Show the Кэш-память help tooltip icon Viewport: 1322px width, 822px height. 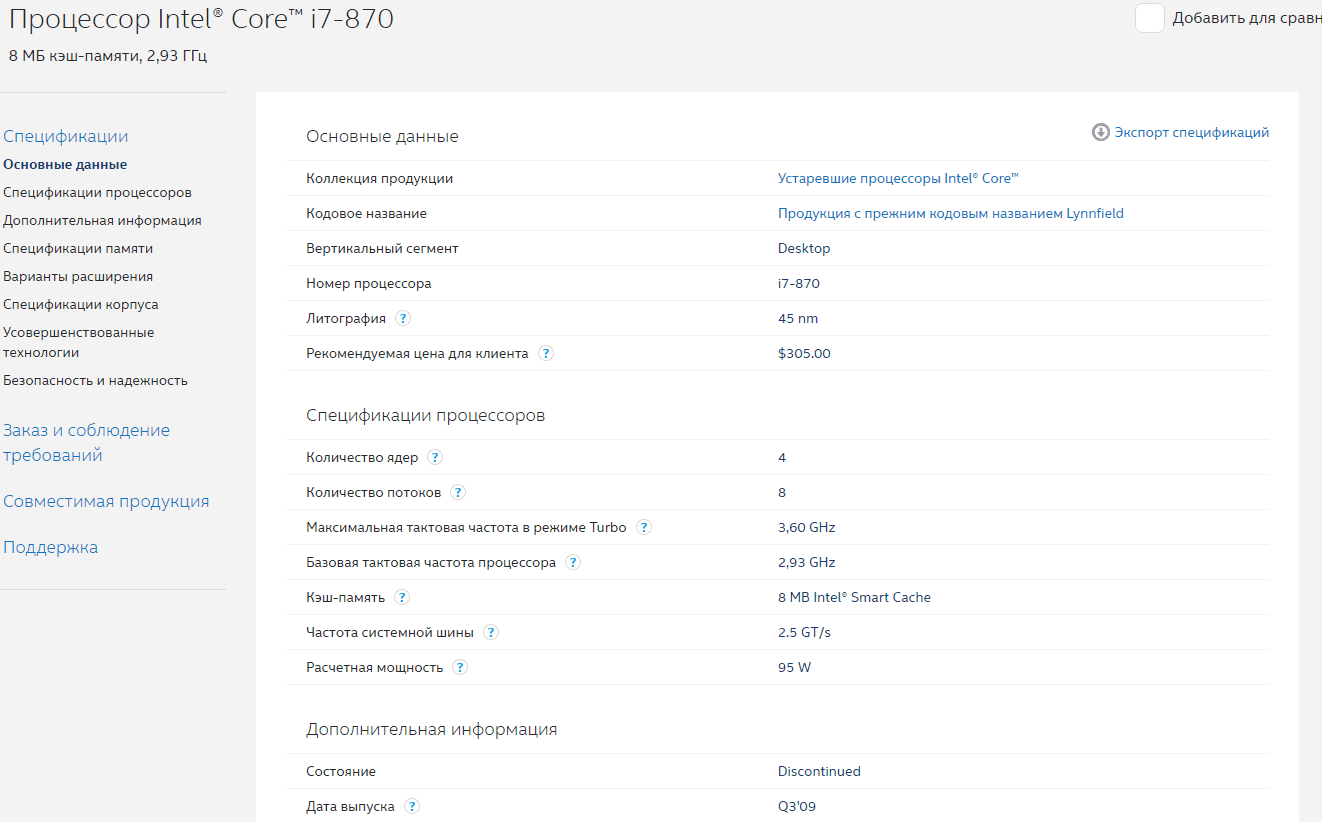pyautogui.click(x=402, y=597)
